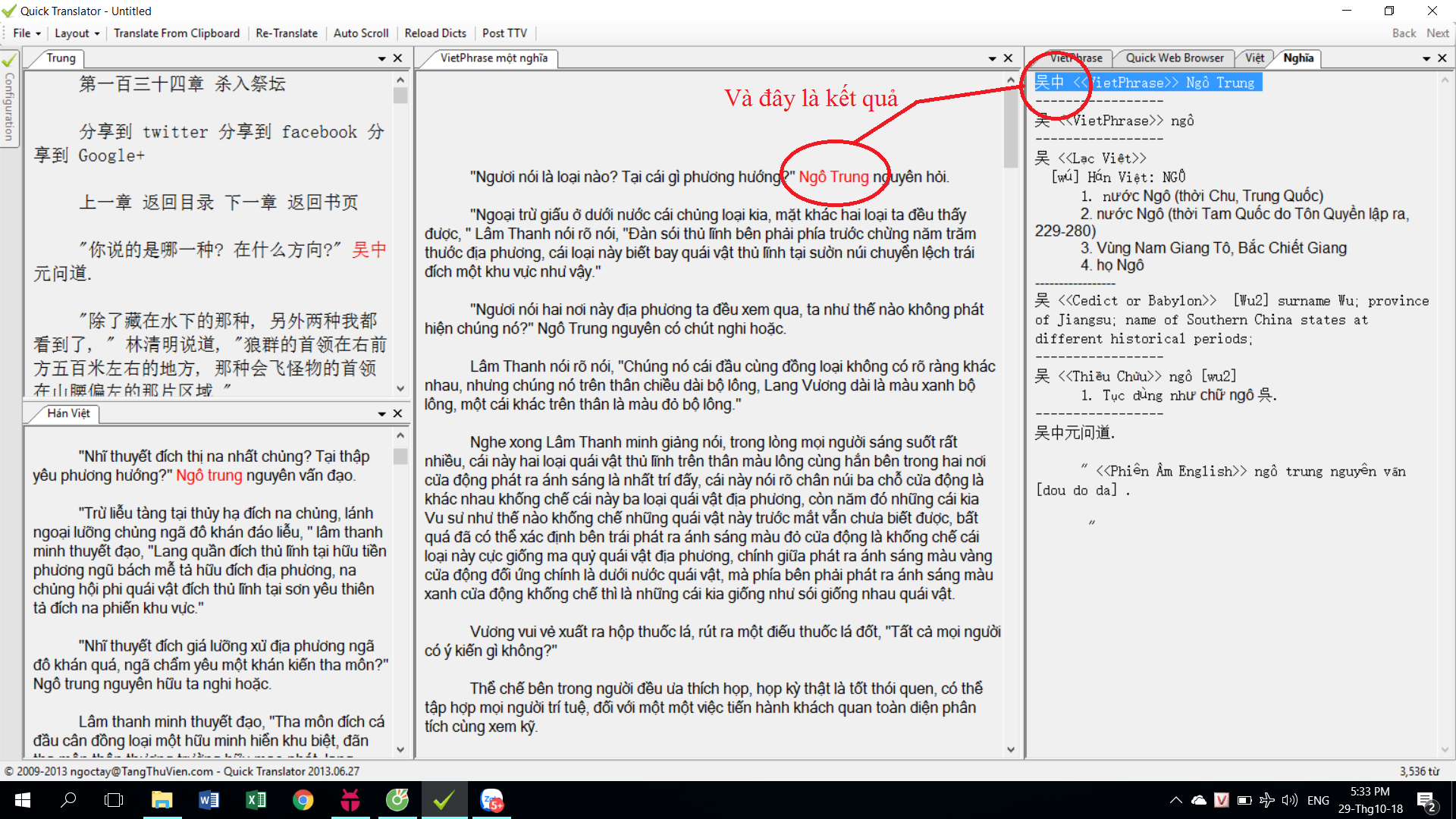The height and width of the screenshot is (819, 1456).
Task: Open the Hán Việt panel dropdown arrow
Action: tap(382, 413)
